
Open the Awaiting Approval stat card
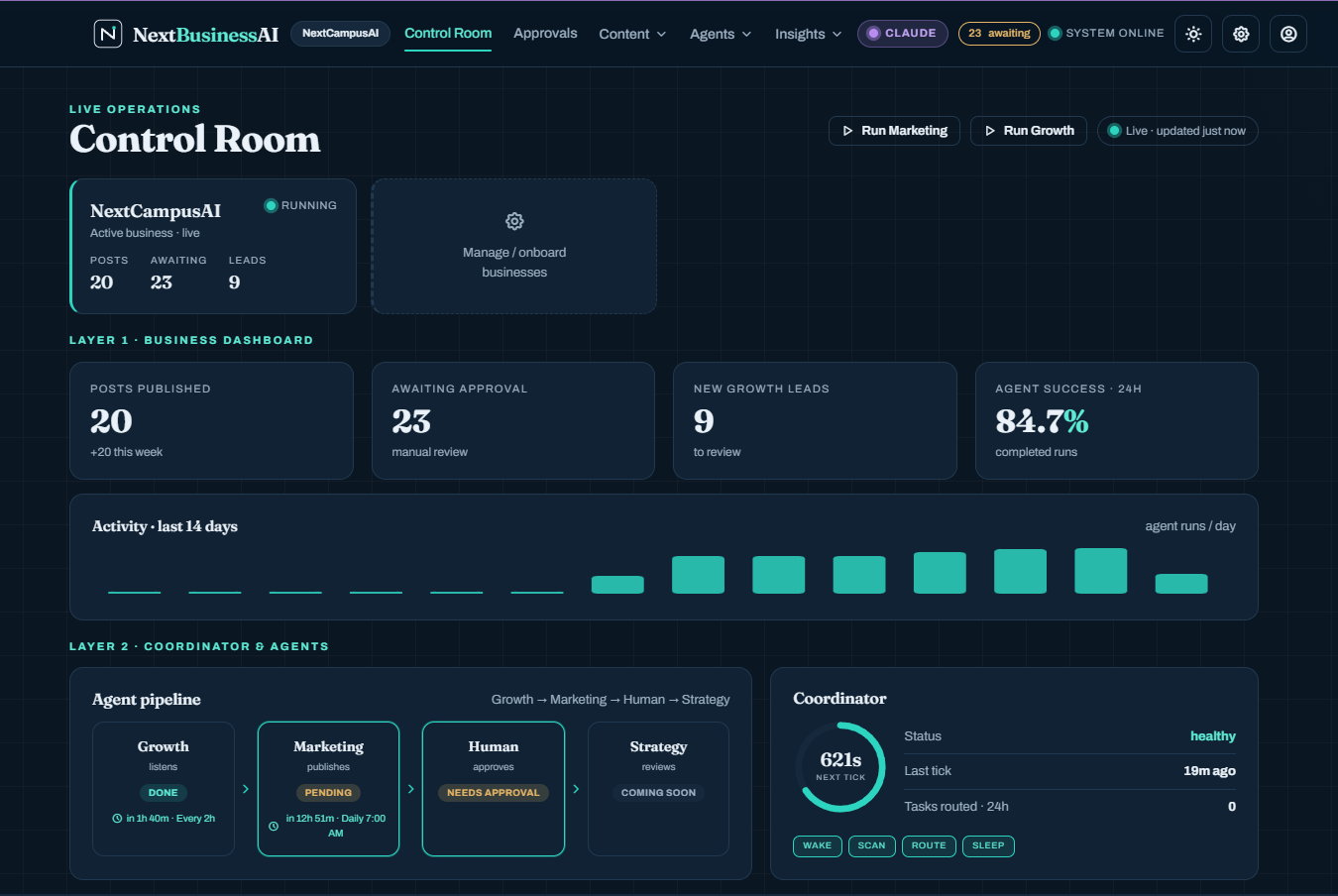pyautogui.click(x=513, y=421)
